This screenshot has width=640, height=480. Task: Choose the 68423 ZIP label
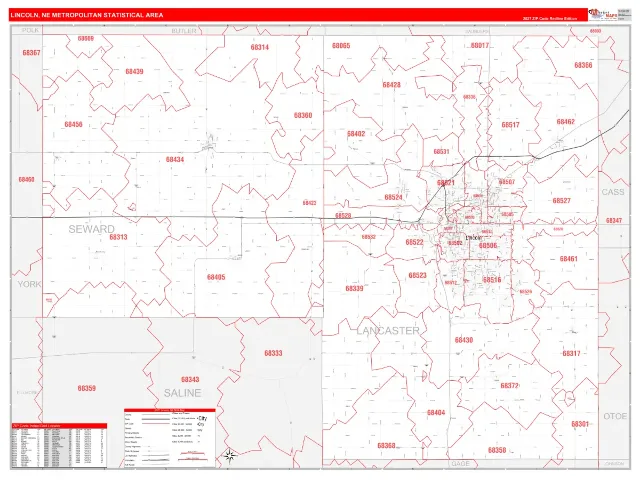309,203
